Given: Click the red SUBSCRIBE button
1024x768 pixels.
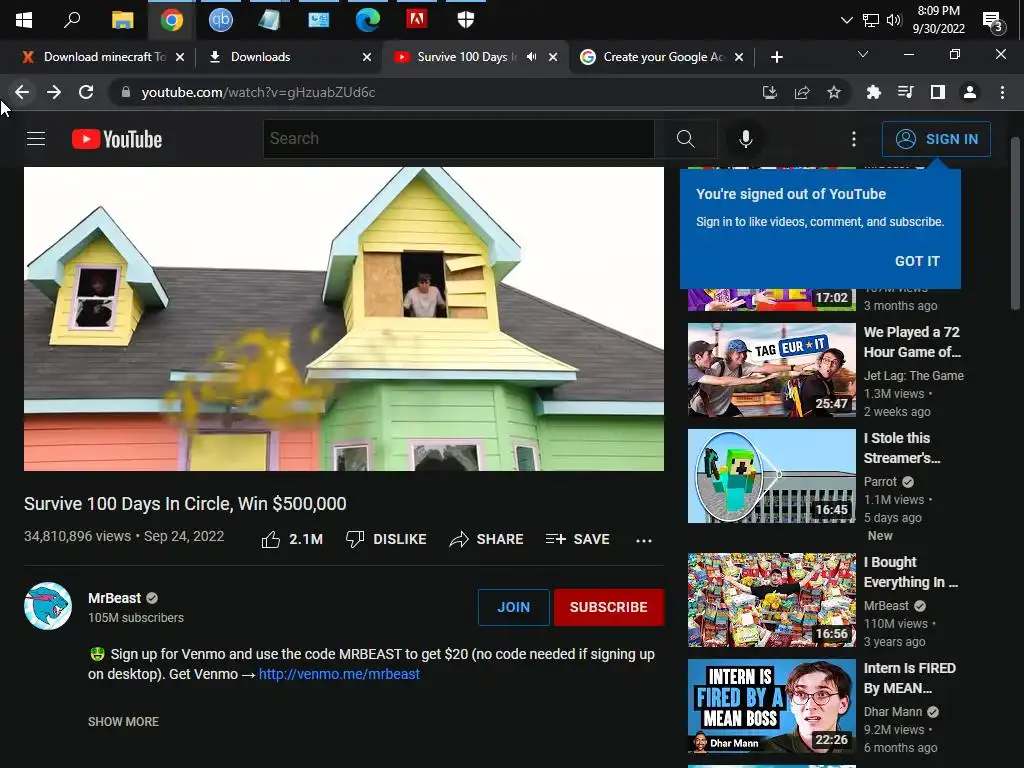Looking at the screenshot, I should 609,607.
